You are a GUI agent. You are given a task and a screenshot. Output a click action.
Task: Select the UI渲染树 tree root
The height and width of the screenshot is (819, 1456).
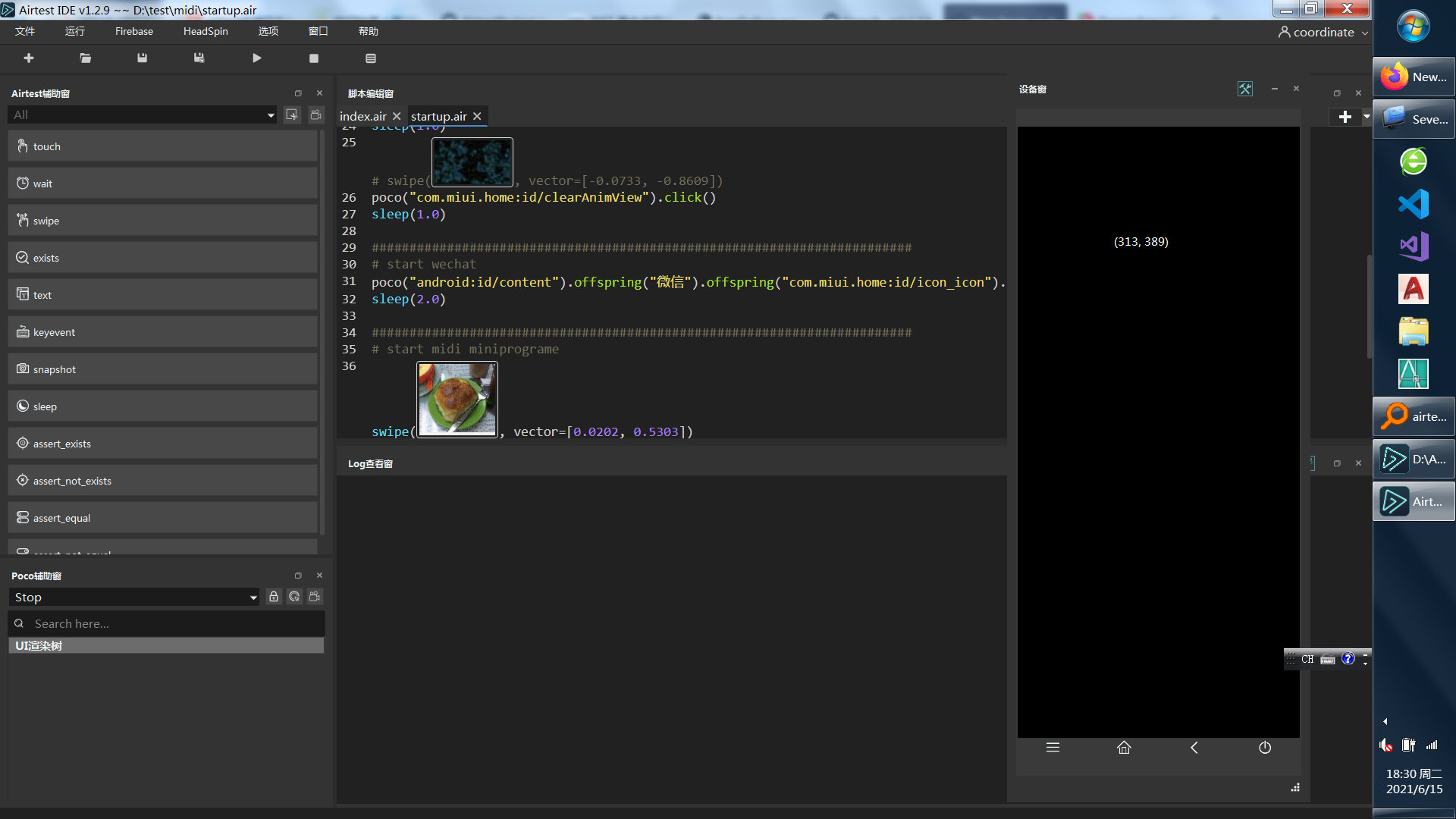click(x=166, y=645)
